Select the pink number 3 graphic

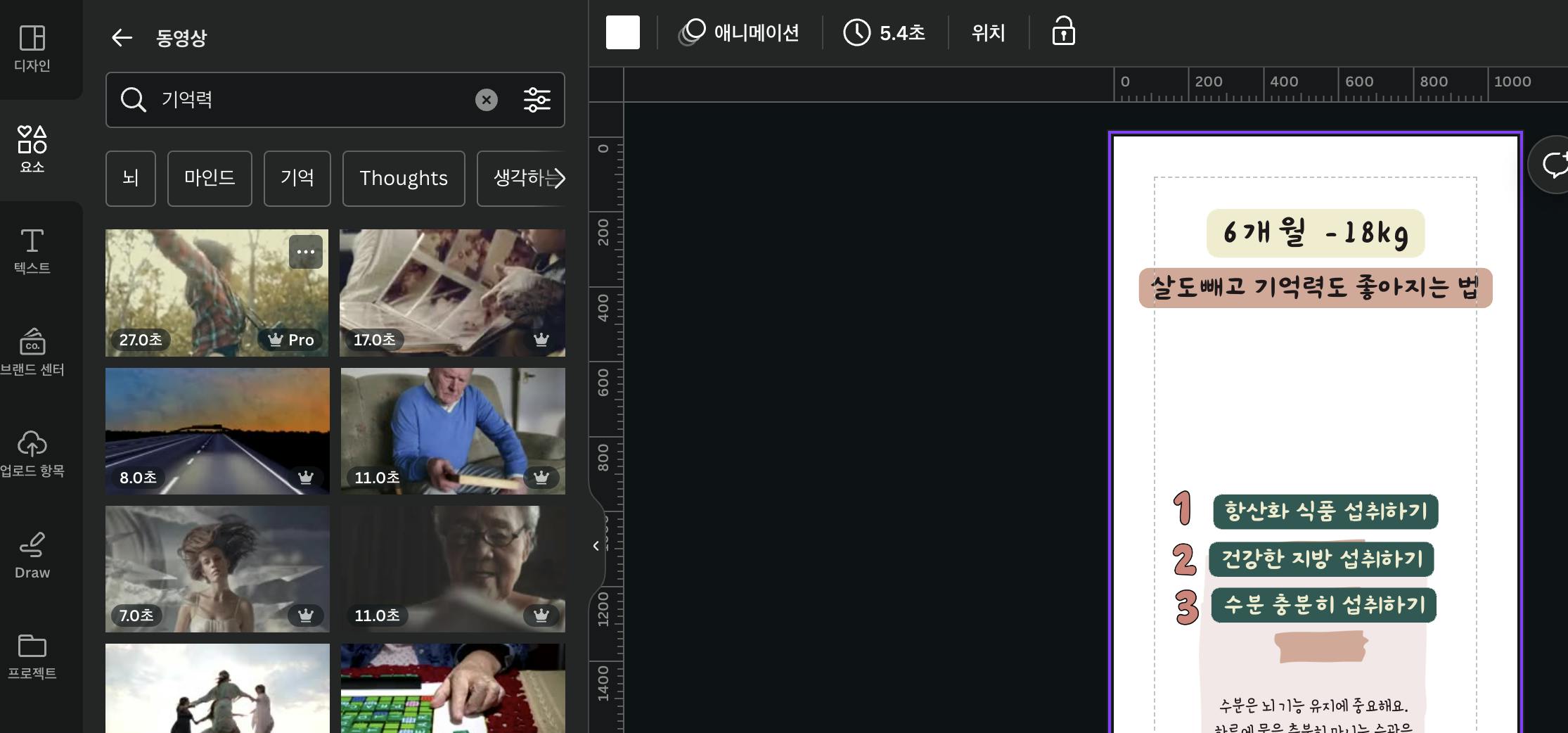[x=1187, y=607]
